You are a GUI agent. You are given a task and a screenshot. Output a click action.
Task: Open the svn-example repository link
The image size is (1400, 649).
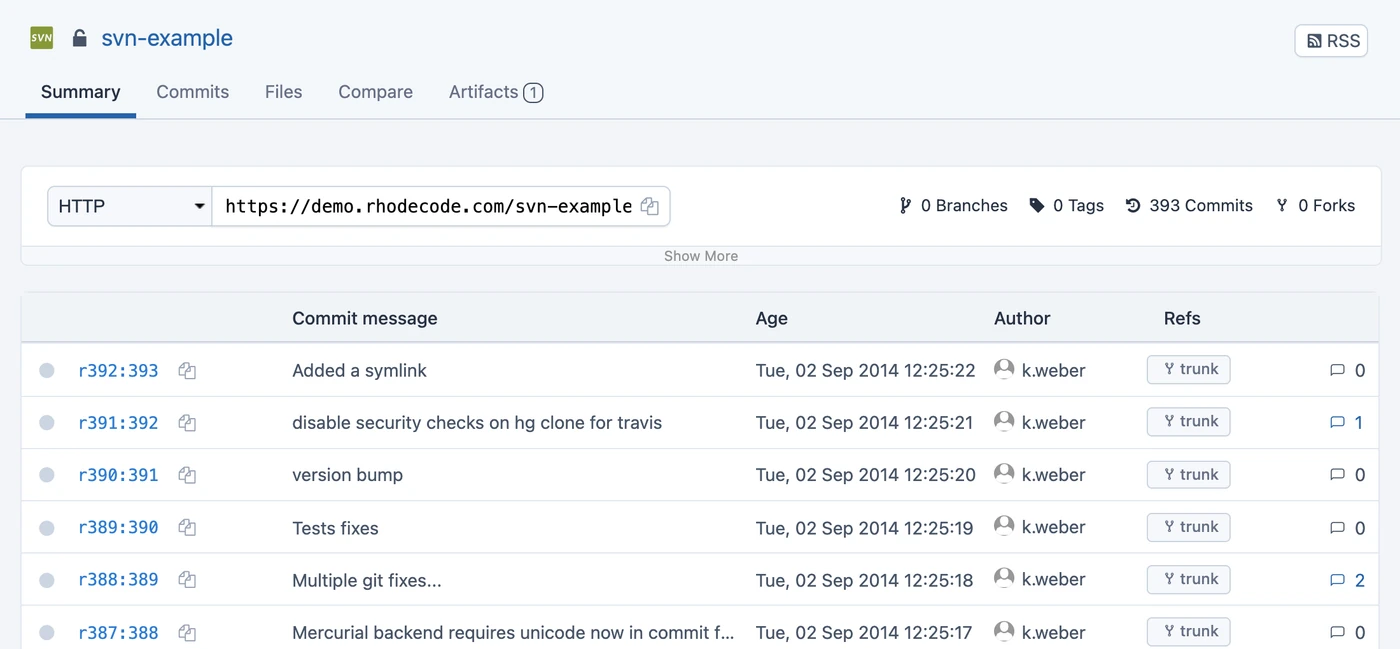(x=167, y=38)
